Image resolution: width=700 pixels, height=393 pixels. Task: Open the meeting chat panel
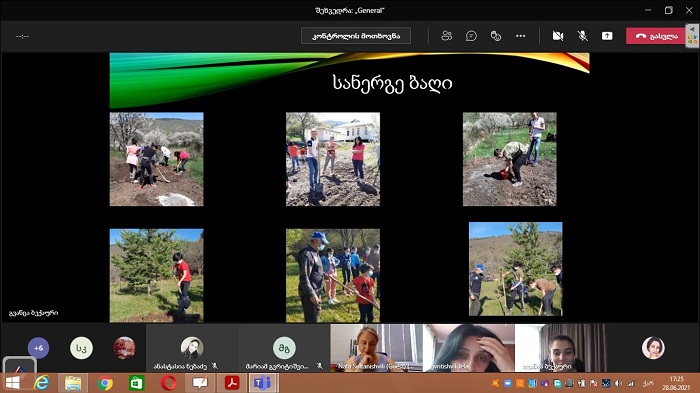[471, 36]
